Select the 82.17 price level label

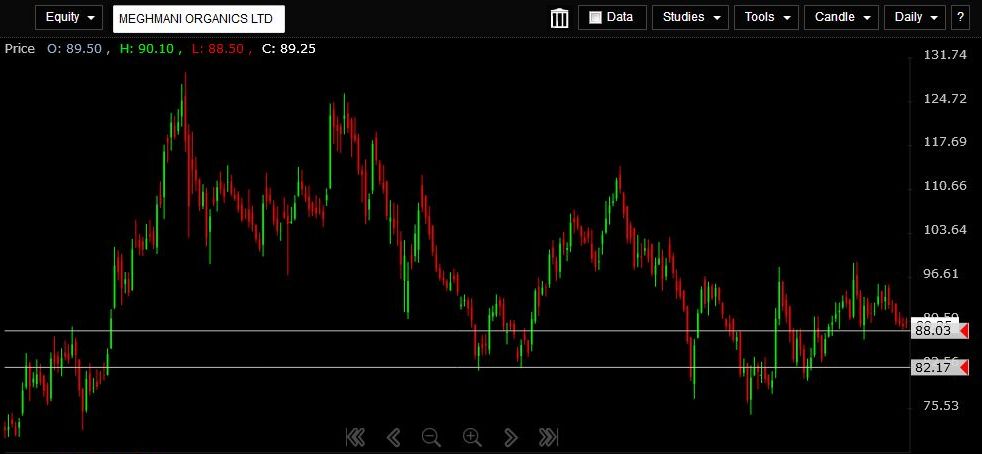[934, 368]
